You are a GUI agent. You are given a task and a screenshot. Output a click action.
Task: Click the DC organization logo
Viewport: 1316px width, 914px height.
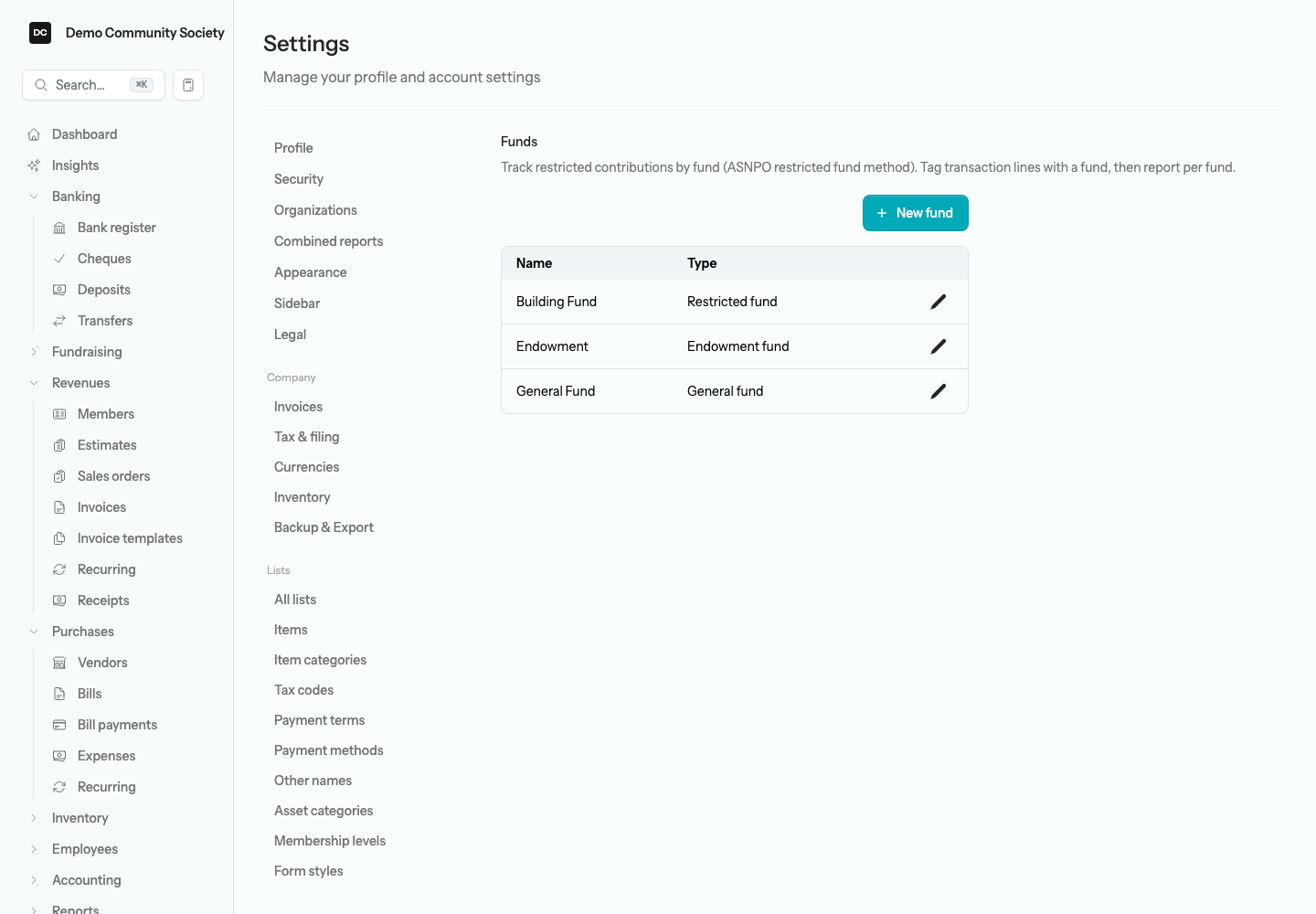coord(40,33)
